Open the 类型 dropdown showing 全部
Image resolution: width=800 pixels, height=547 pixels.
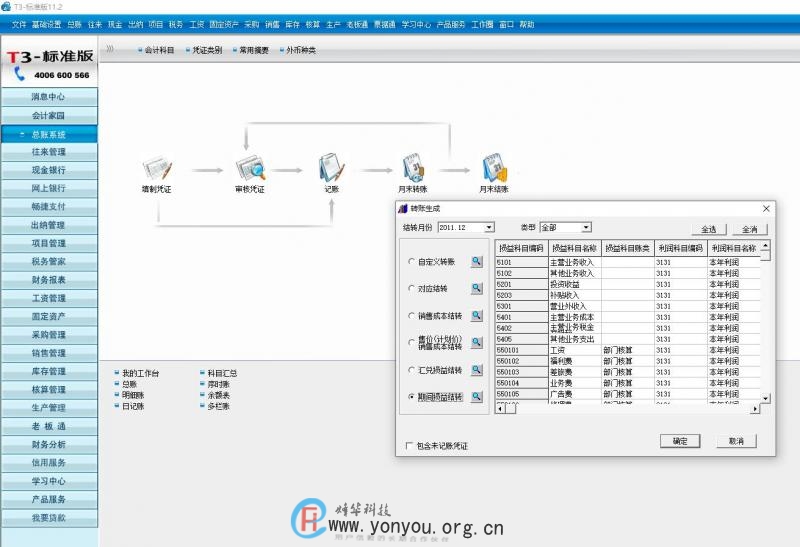586,227
